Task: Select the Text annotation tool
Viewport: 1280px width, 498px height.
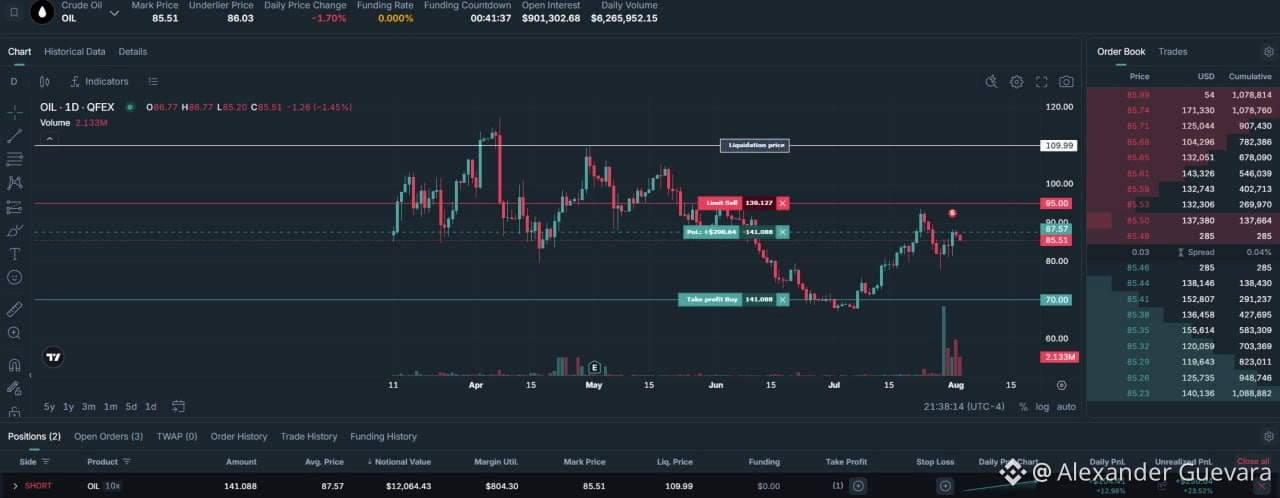Action: (x=14, y=254)
